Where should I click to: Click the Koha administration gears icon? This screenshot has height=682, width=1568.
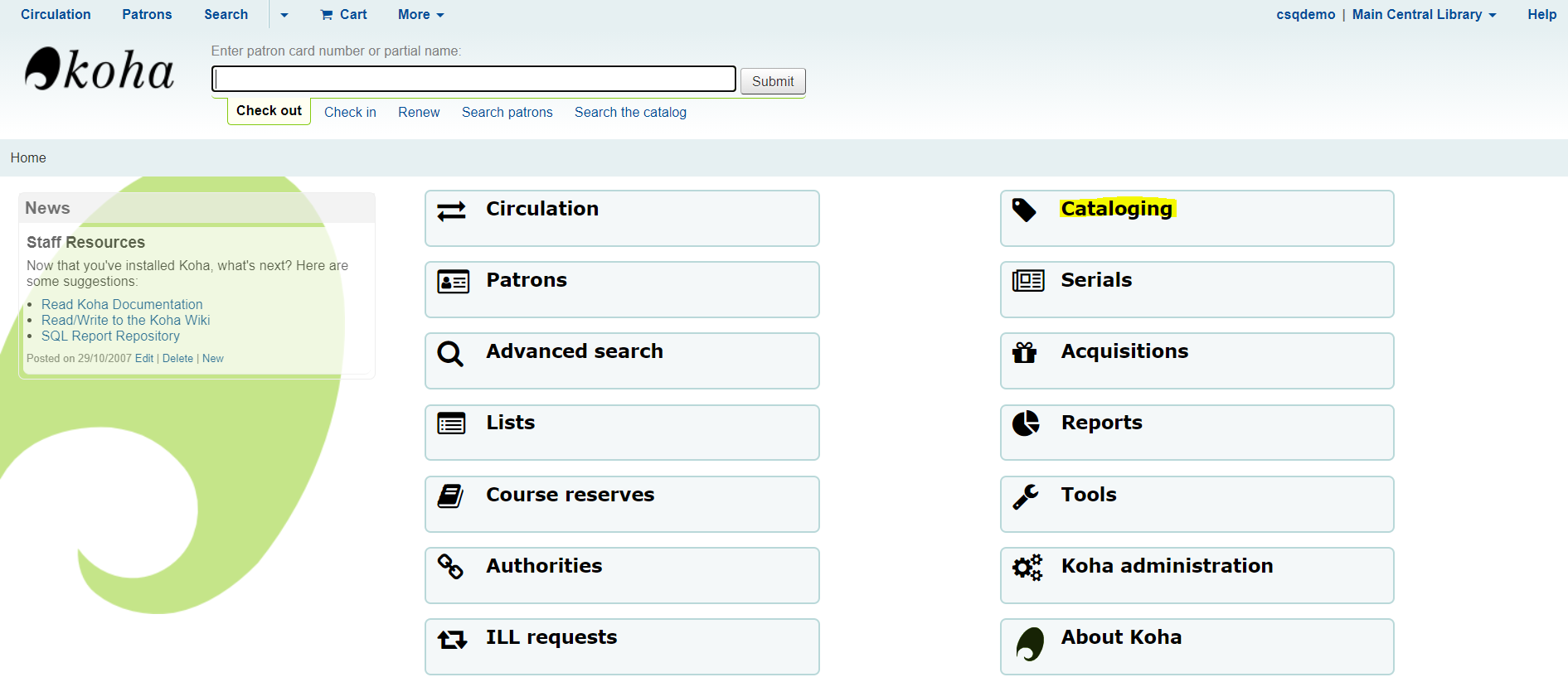pos(1027,568)
